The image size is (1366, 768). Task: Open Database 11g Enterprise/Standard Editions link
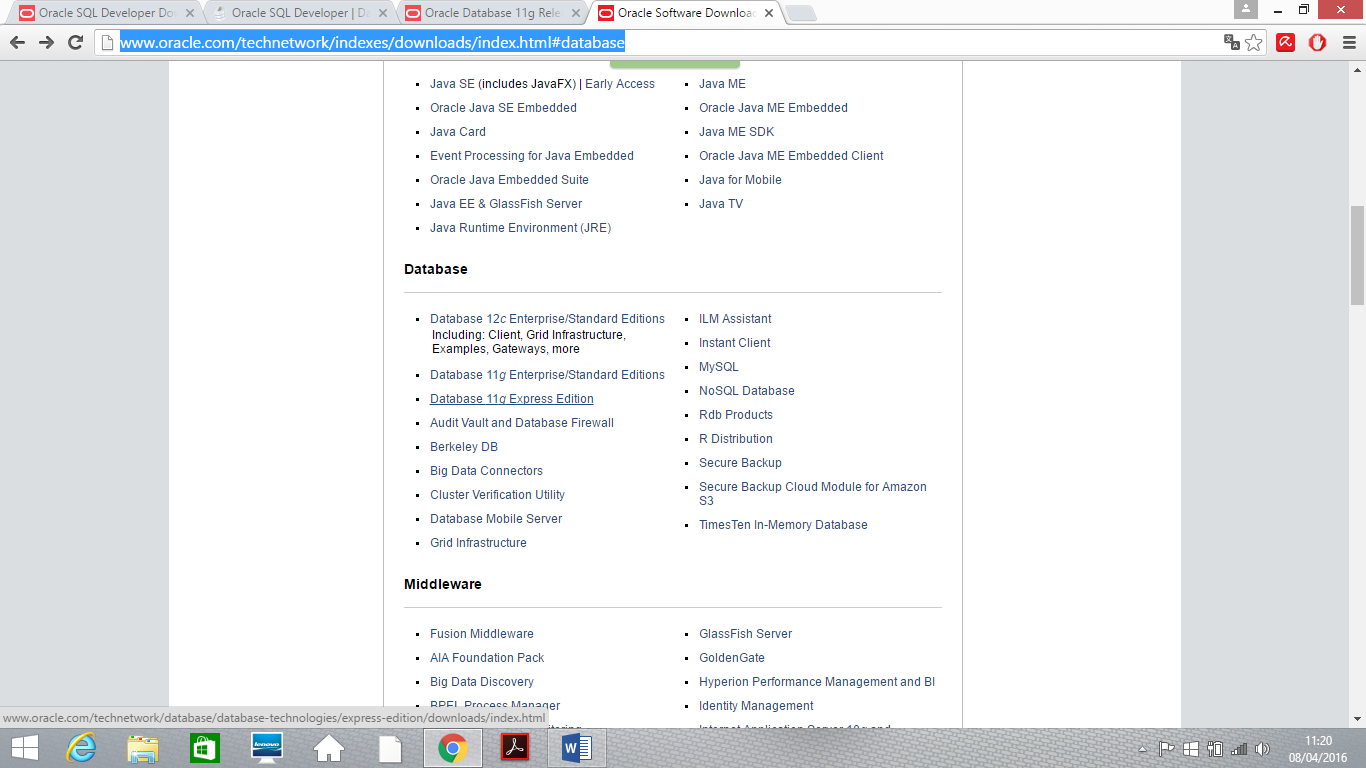tap(547, 375)
